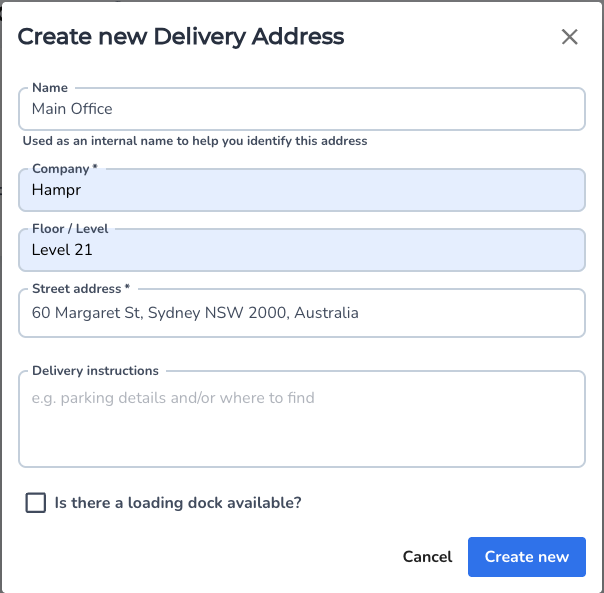The height and width of the screenshot is (593, 604).
Task: Click the 'Name' field label
Action: (50, 88)
